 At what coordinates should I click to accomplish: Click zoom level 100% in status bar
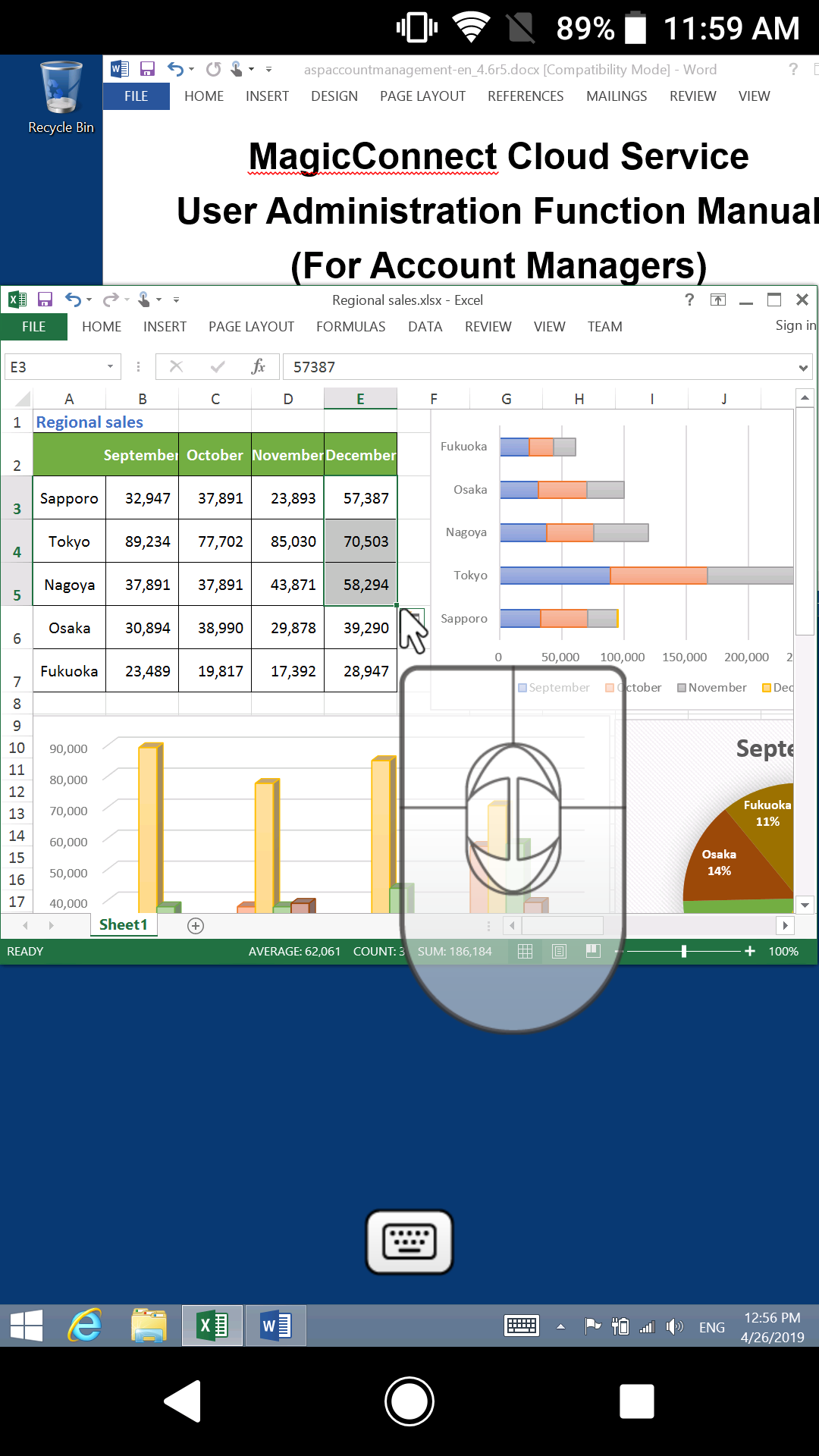(783, 951)
